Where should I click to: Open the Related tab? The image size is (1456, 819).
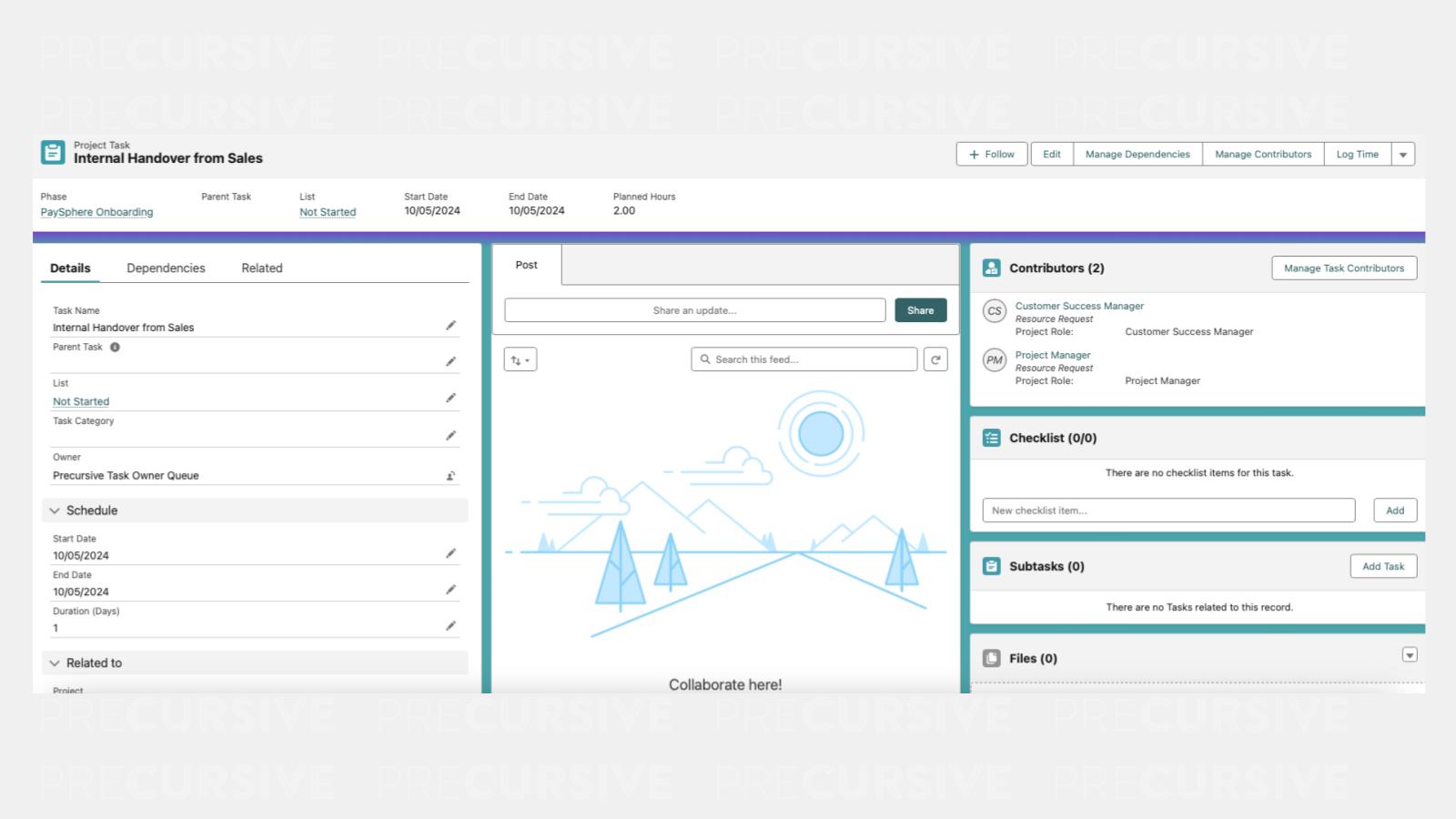click(261, 268)
